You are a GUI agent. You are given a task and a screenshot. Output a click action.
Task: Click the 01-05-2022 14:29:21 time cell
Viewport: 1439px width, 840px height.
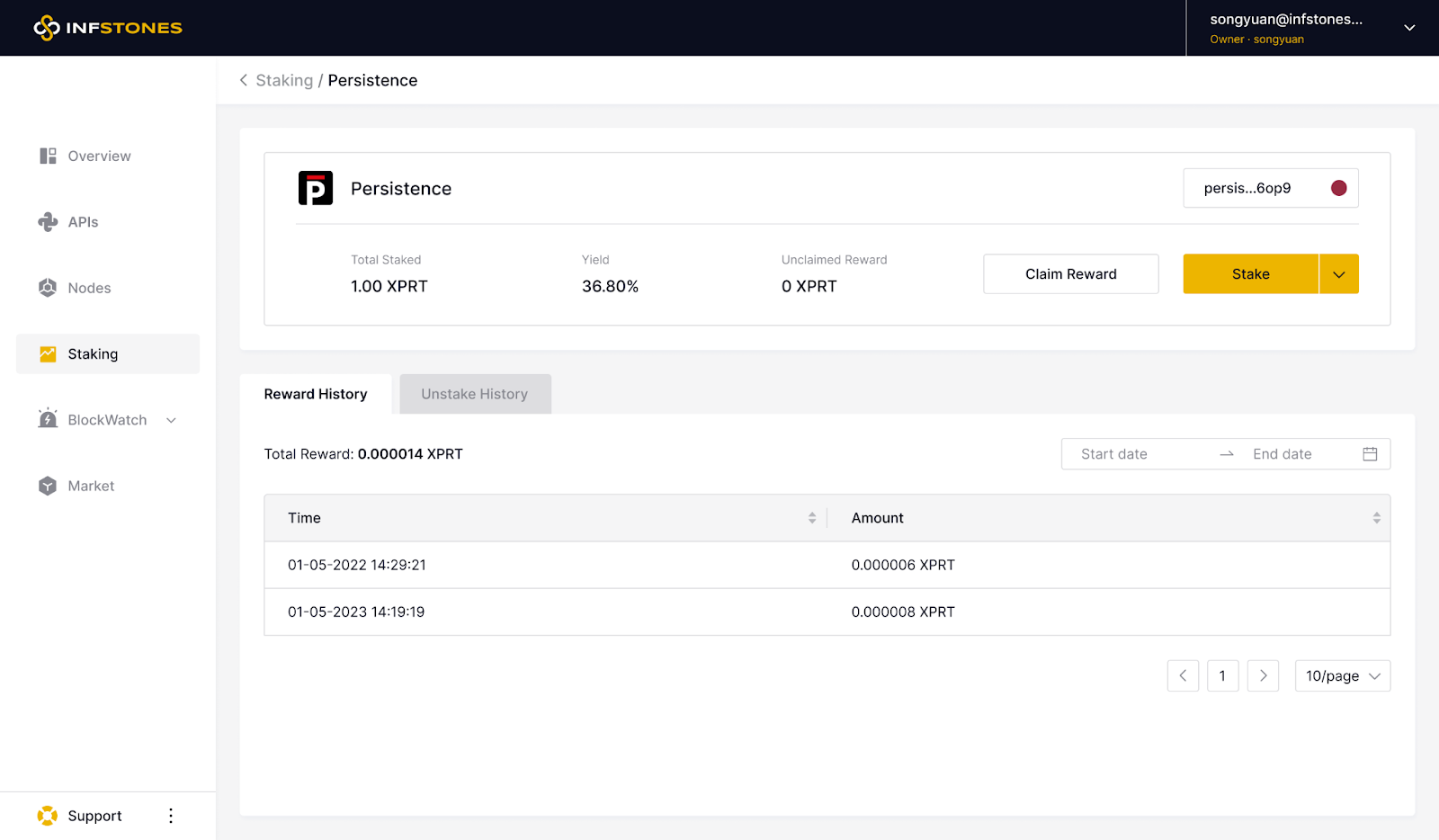click(357, 565)
